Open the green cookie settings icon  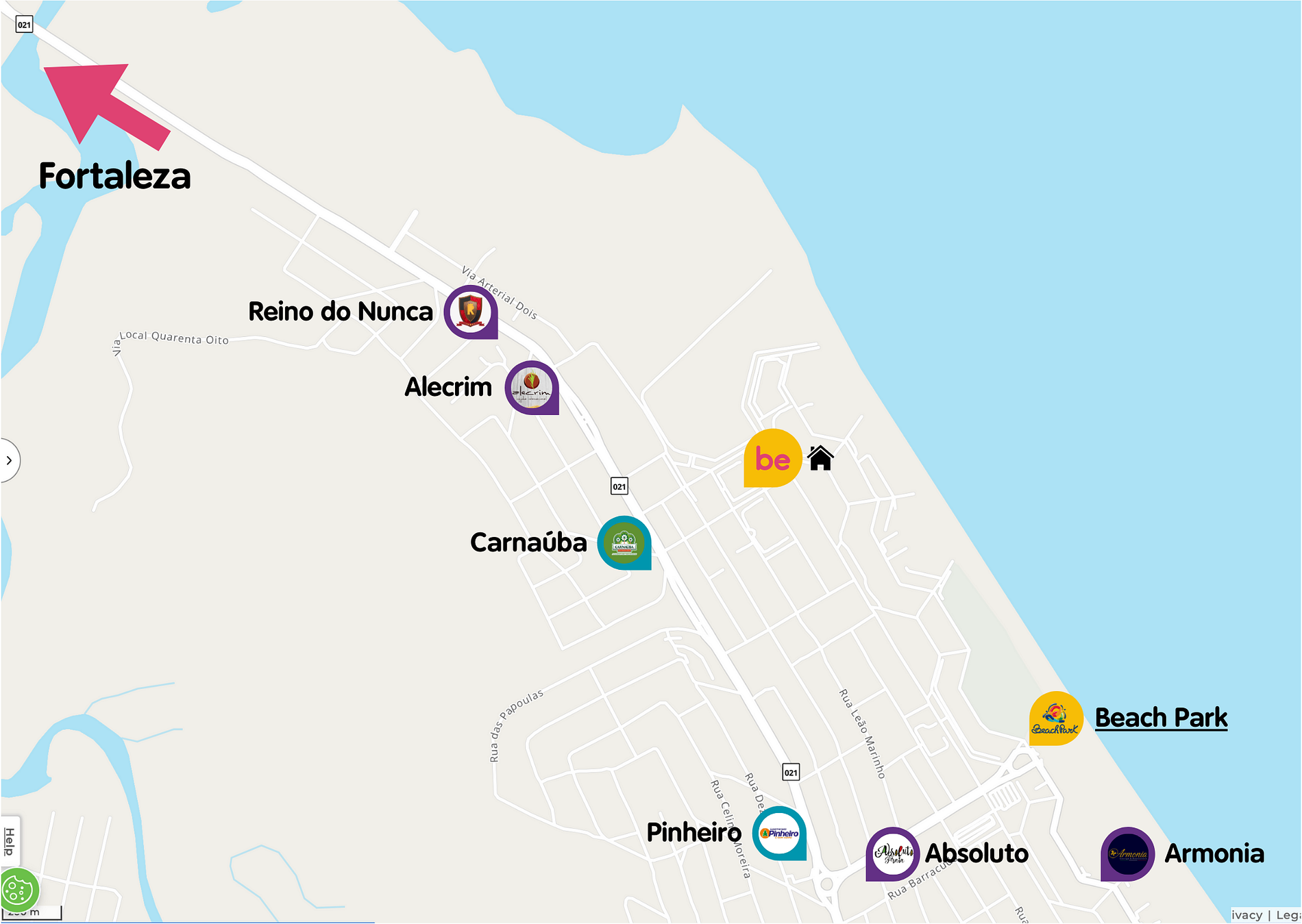[x=19, y=890]
